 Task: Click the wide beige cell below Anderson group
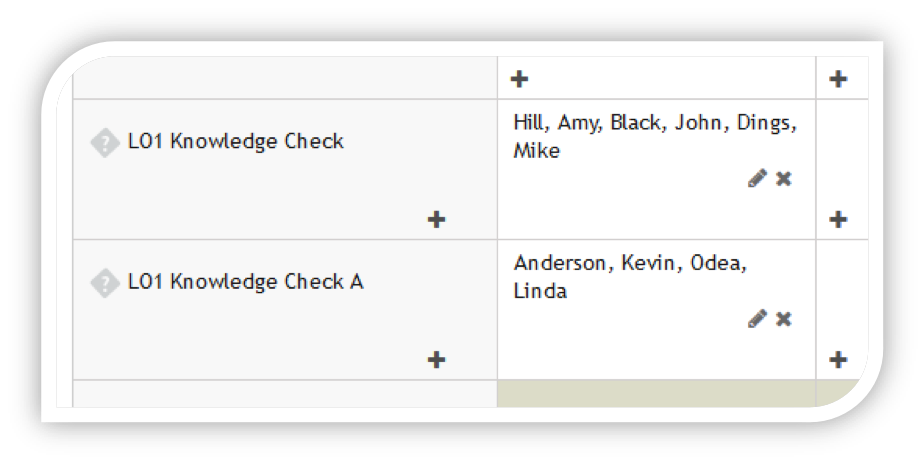pos(656,394)
